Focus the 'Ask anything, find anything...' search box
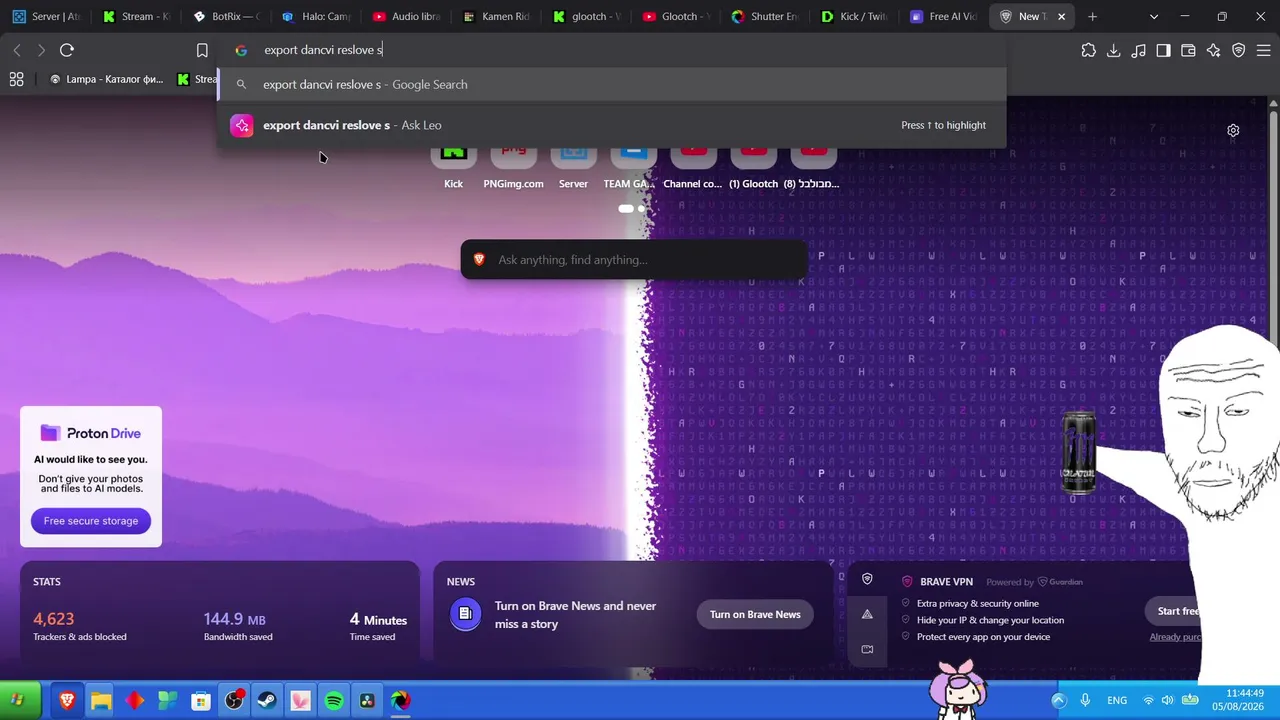1280x720 pixels. (634, 260)
